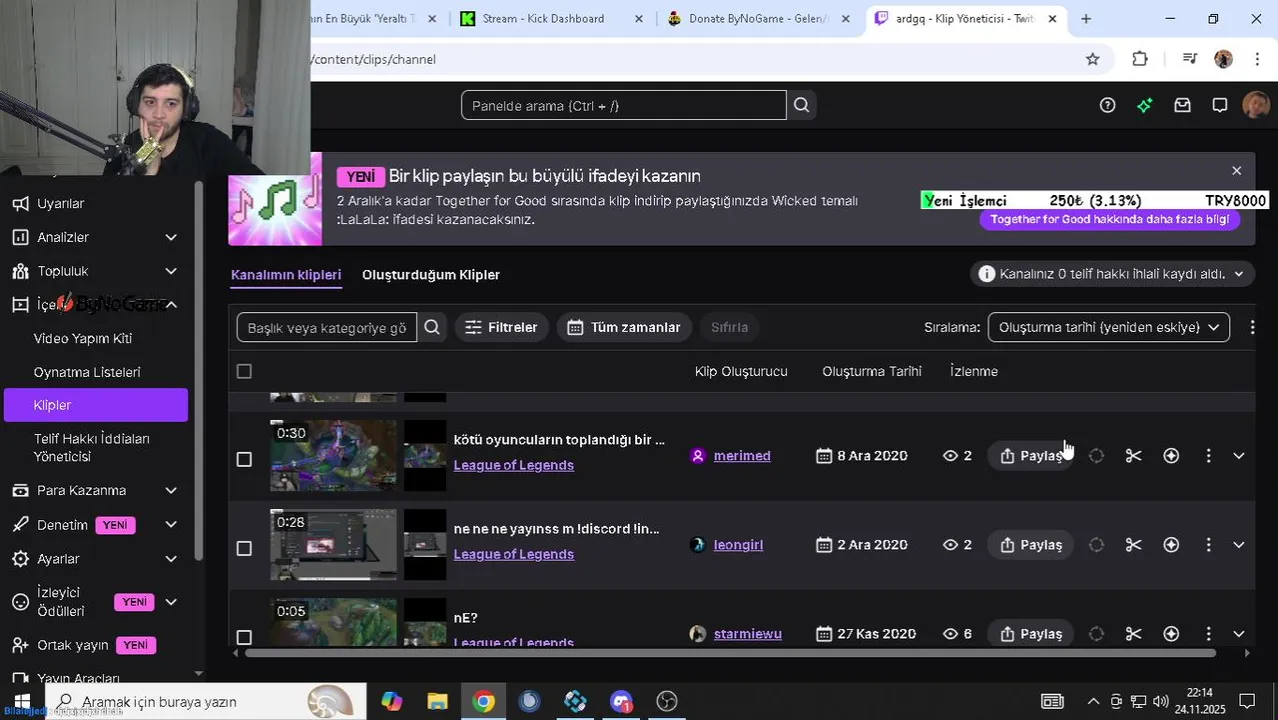The width and height of the screenshot is (1278, 720).
Task: Select the nE? clip checkbox
Action: [x=244, y=637]
